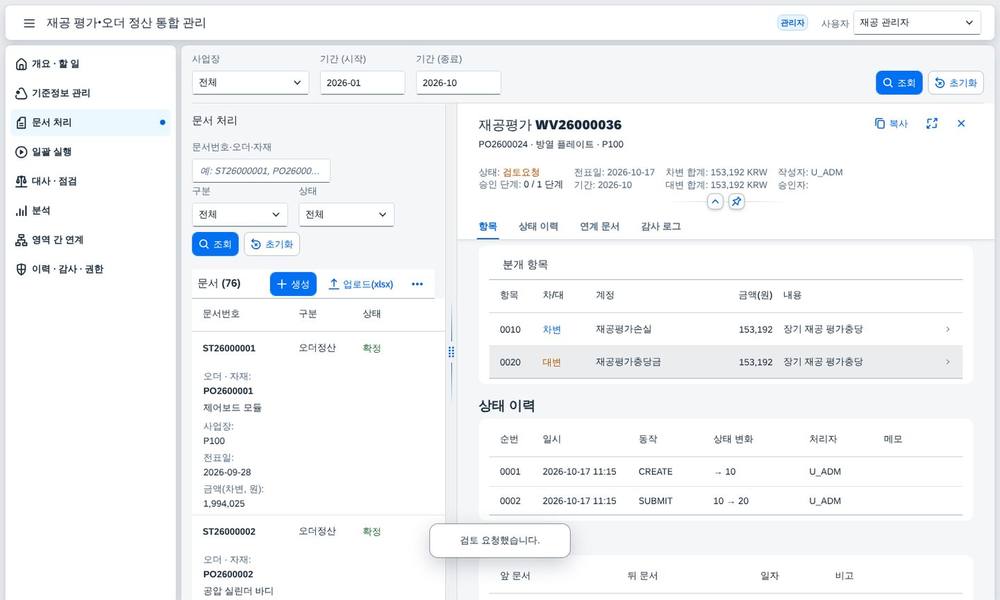The height and width of the screenshot is (600, 1000).
Task: Click the 검토 요청했습니다 toast message
Action: point(500,541)
